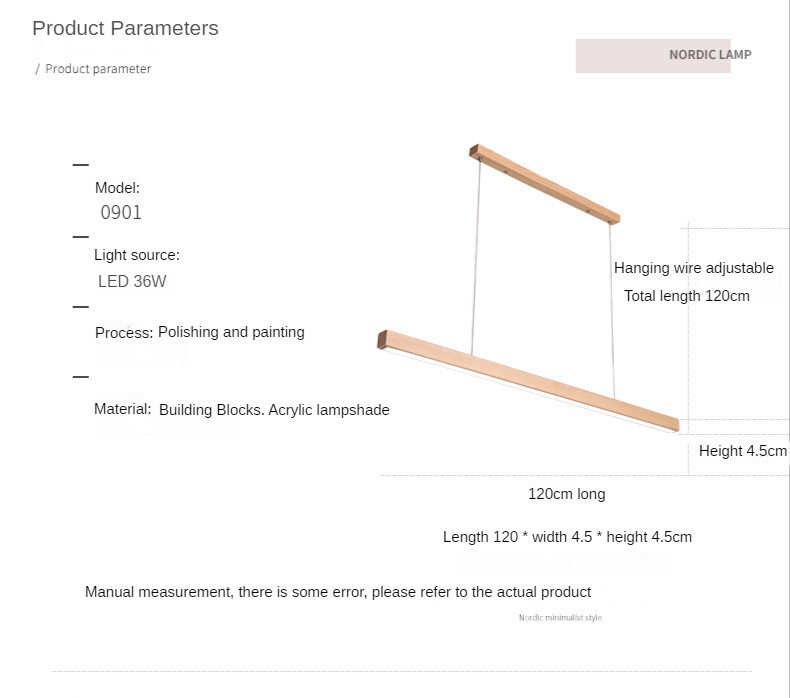Select the Product parameter breadcrumb text

(98, 69)
